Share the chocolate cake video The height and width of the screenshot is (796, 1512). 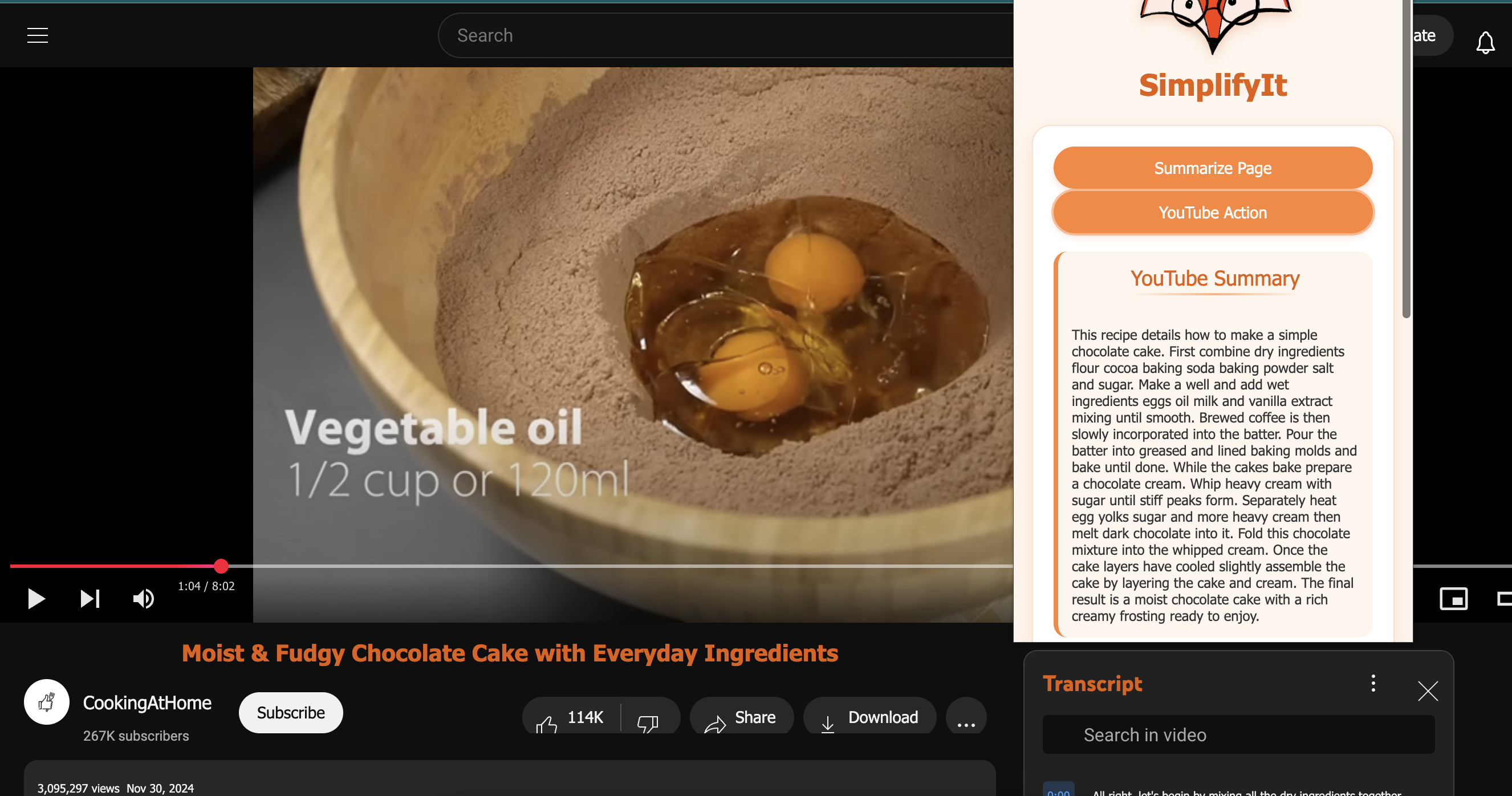click(x=741, y=717)
